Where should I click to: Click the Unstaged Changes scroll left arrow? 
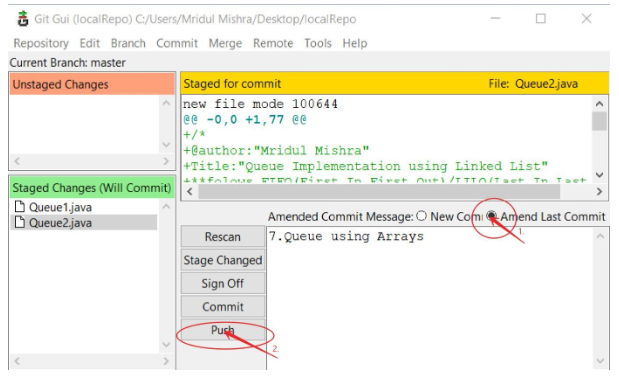click(17, 161)
